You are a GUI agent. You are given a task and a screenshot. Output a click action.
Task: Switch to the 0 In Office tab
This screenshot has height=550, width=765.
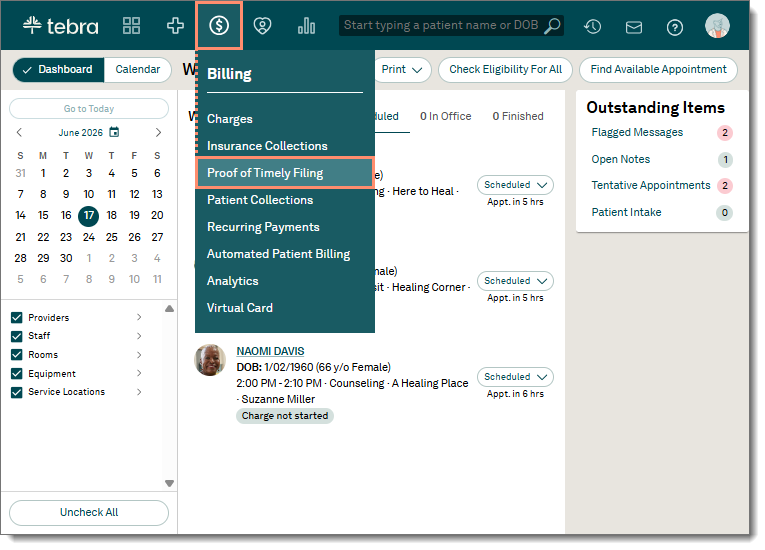pos(445,117)
